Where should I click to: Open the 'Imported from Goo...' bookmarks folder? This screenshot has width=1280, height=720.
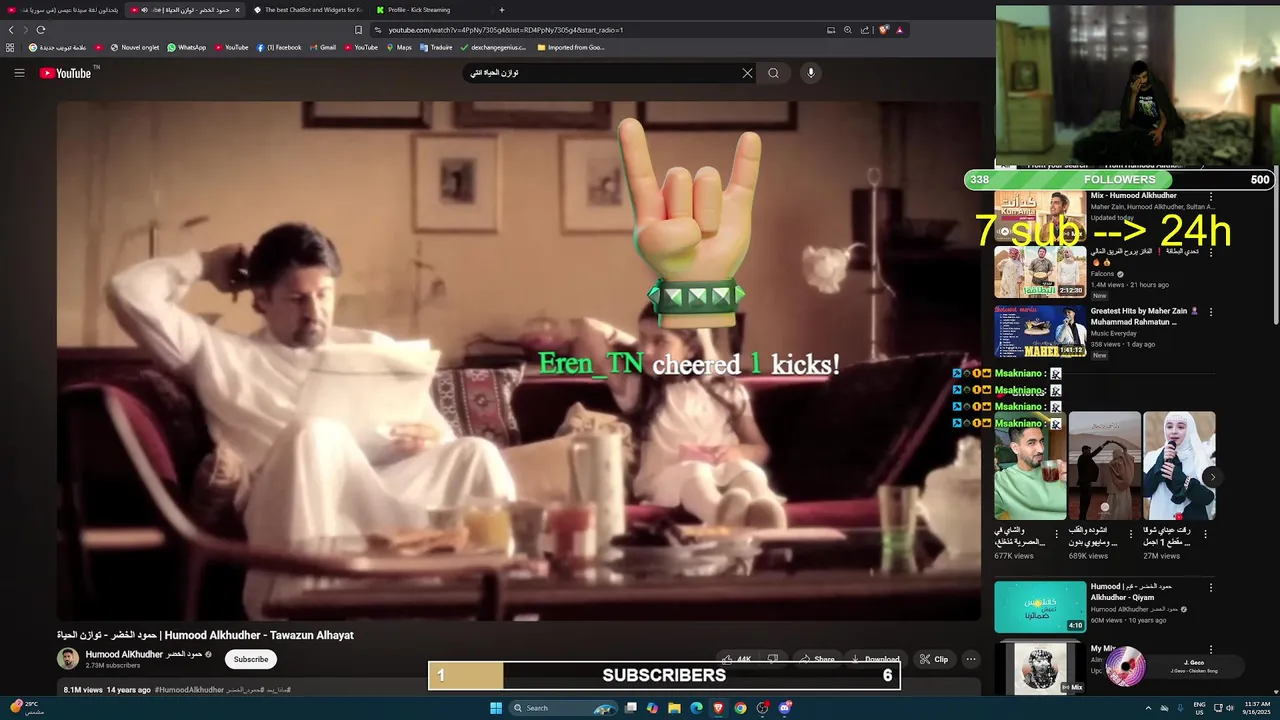(x=571, y=47)
